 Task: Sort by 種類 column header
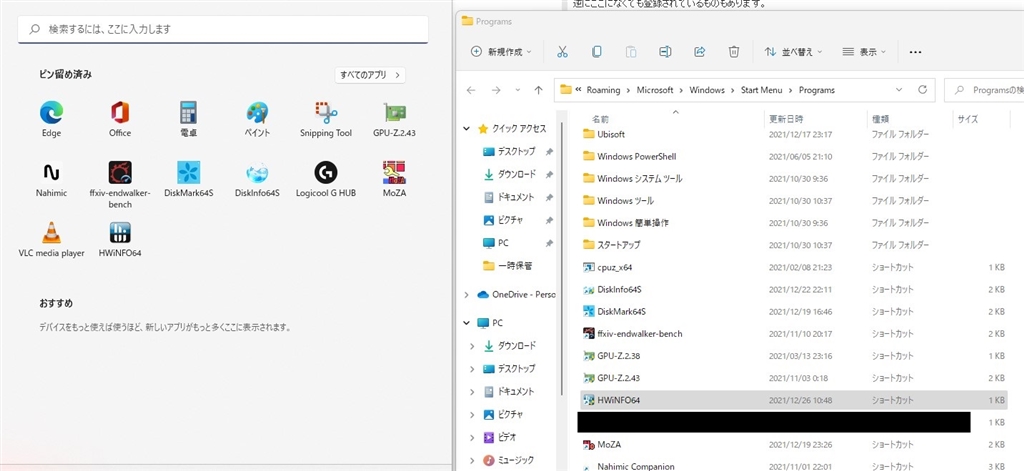880,120
